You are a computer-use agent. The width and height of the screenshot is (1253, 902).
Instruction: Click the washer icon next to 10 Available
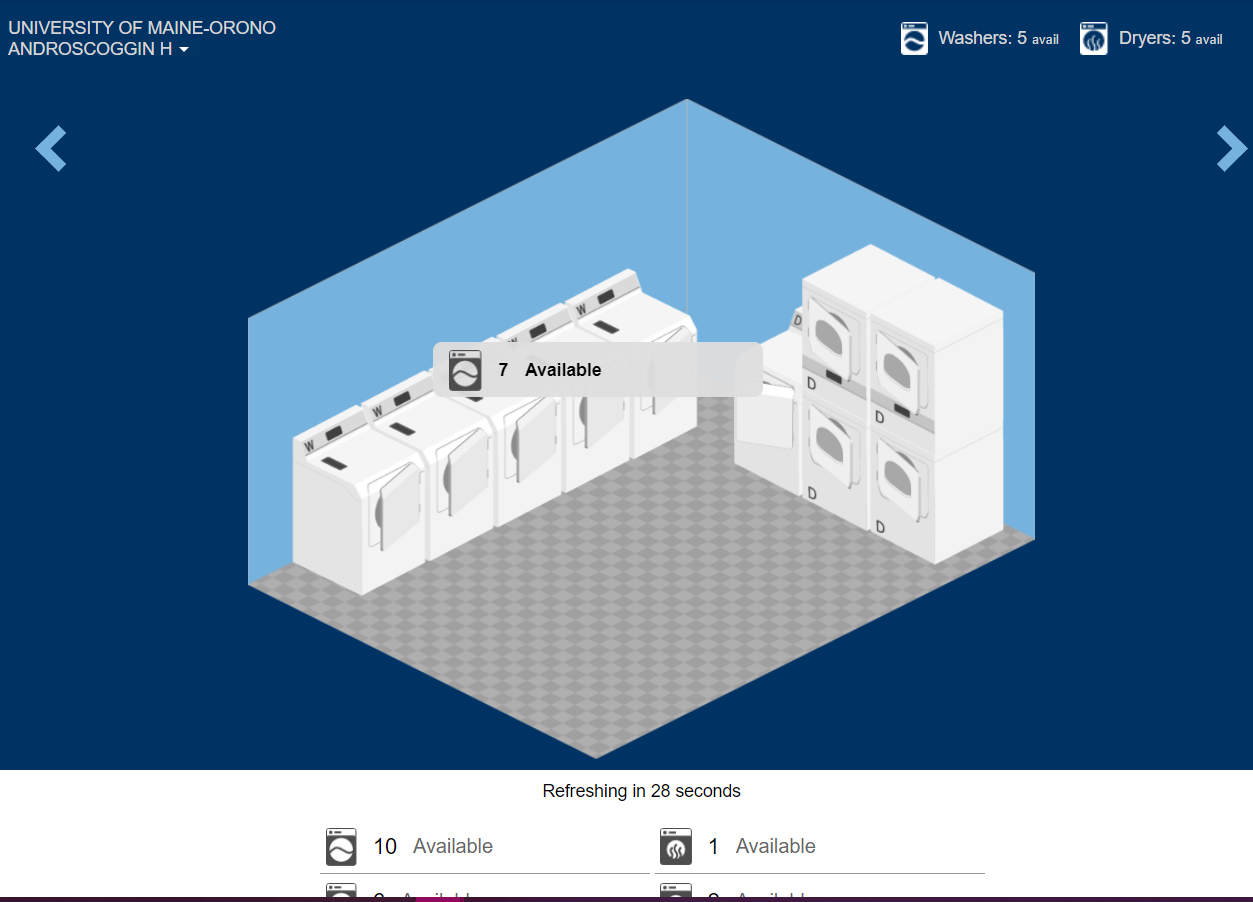click(x=341, y=846)
